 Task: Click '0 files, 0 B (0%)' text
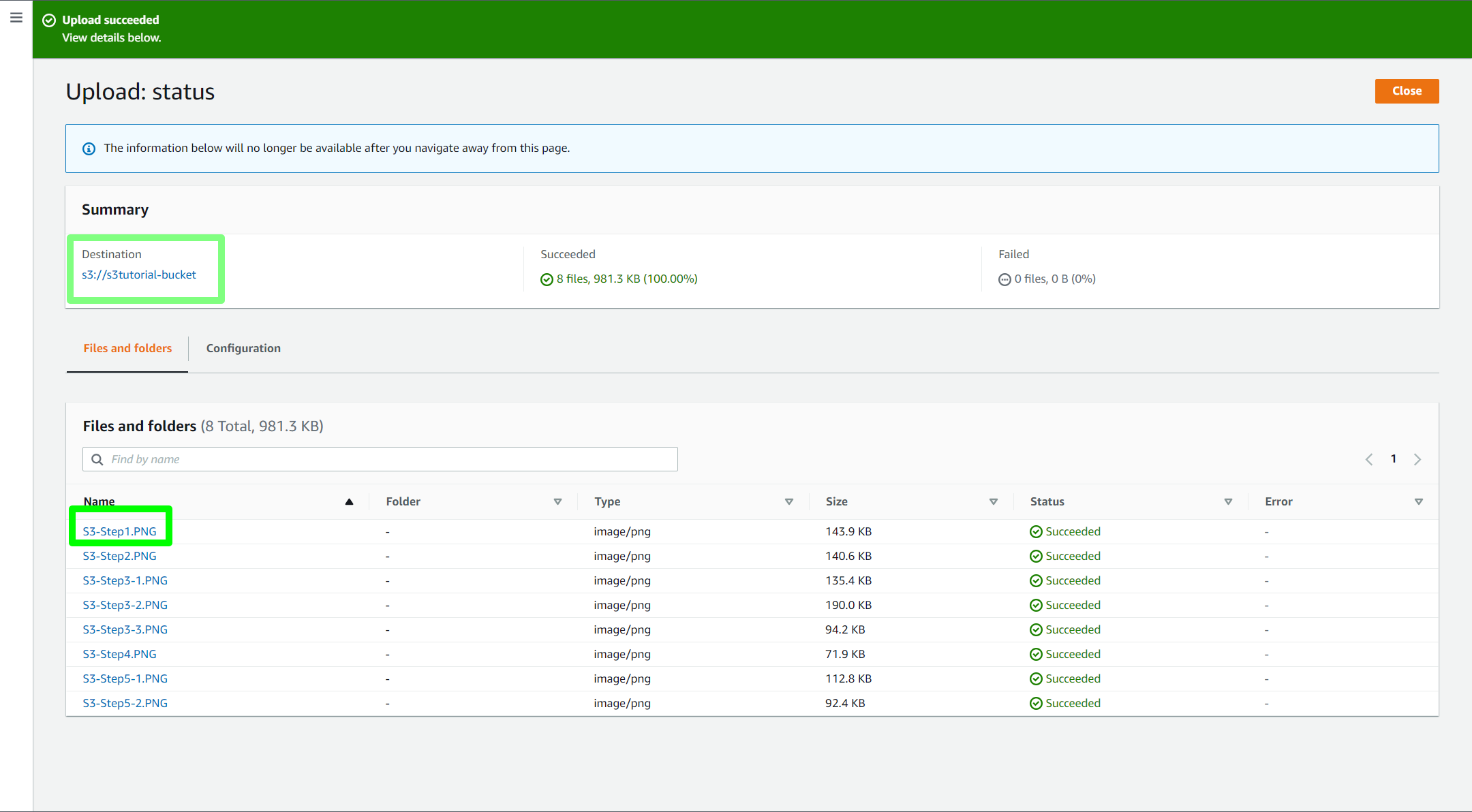(1055, 279)
